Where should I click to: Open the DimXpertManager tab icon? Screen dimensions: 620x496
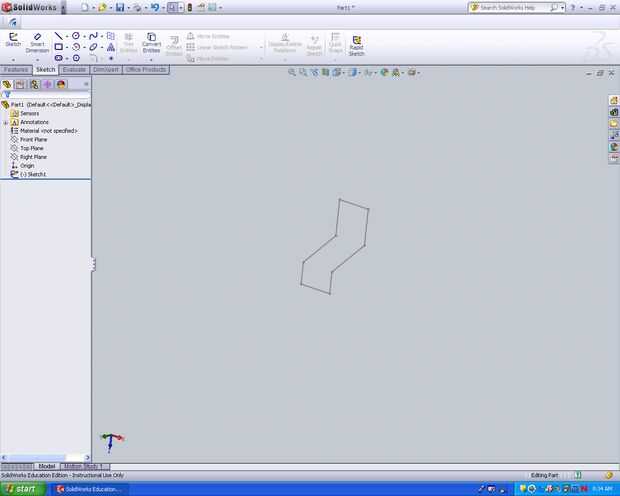(47, 84)
